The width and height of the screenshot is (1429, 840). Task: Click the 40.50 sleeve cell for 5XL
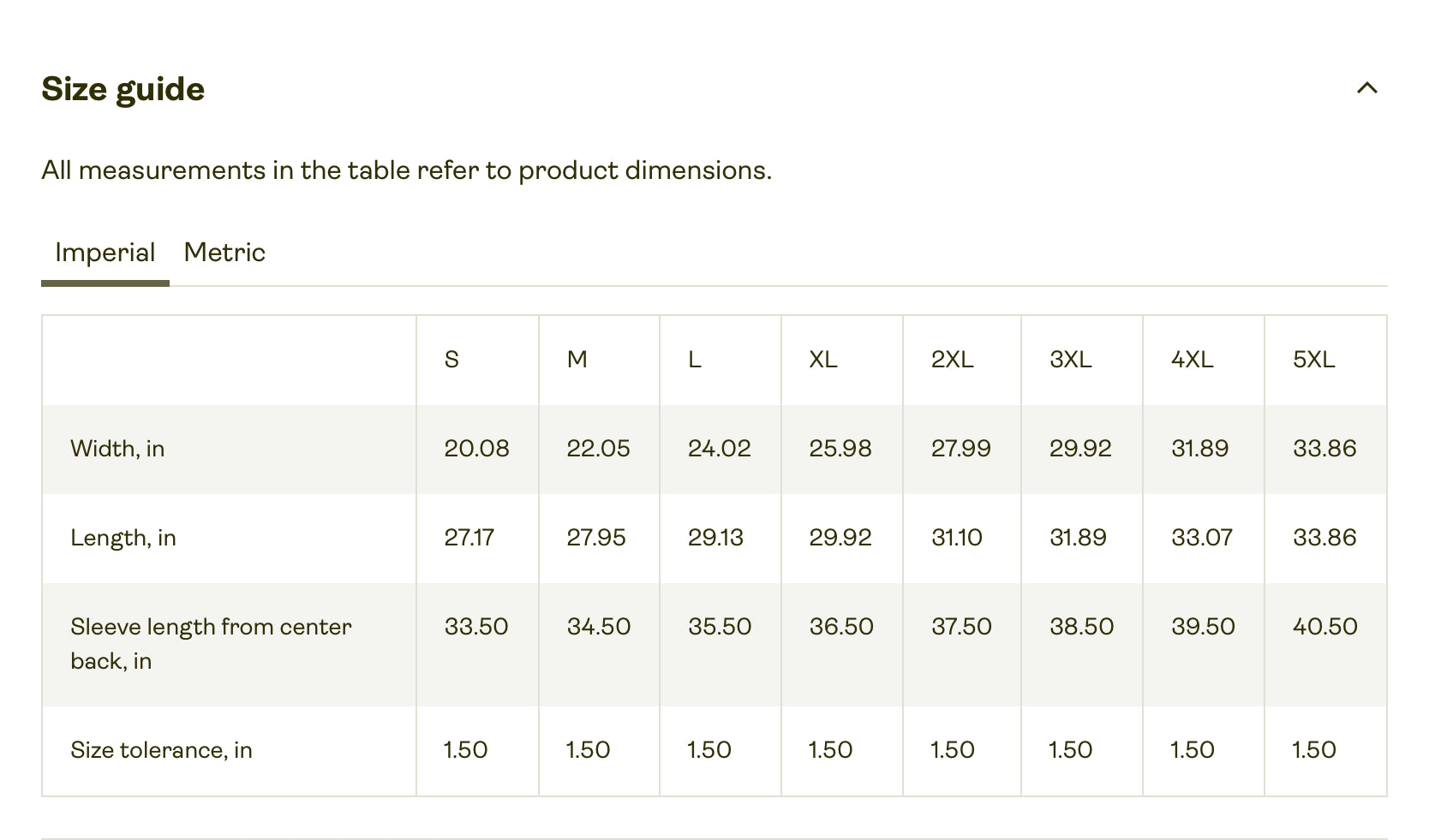point(1325,627)
